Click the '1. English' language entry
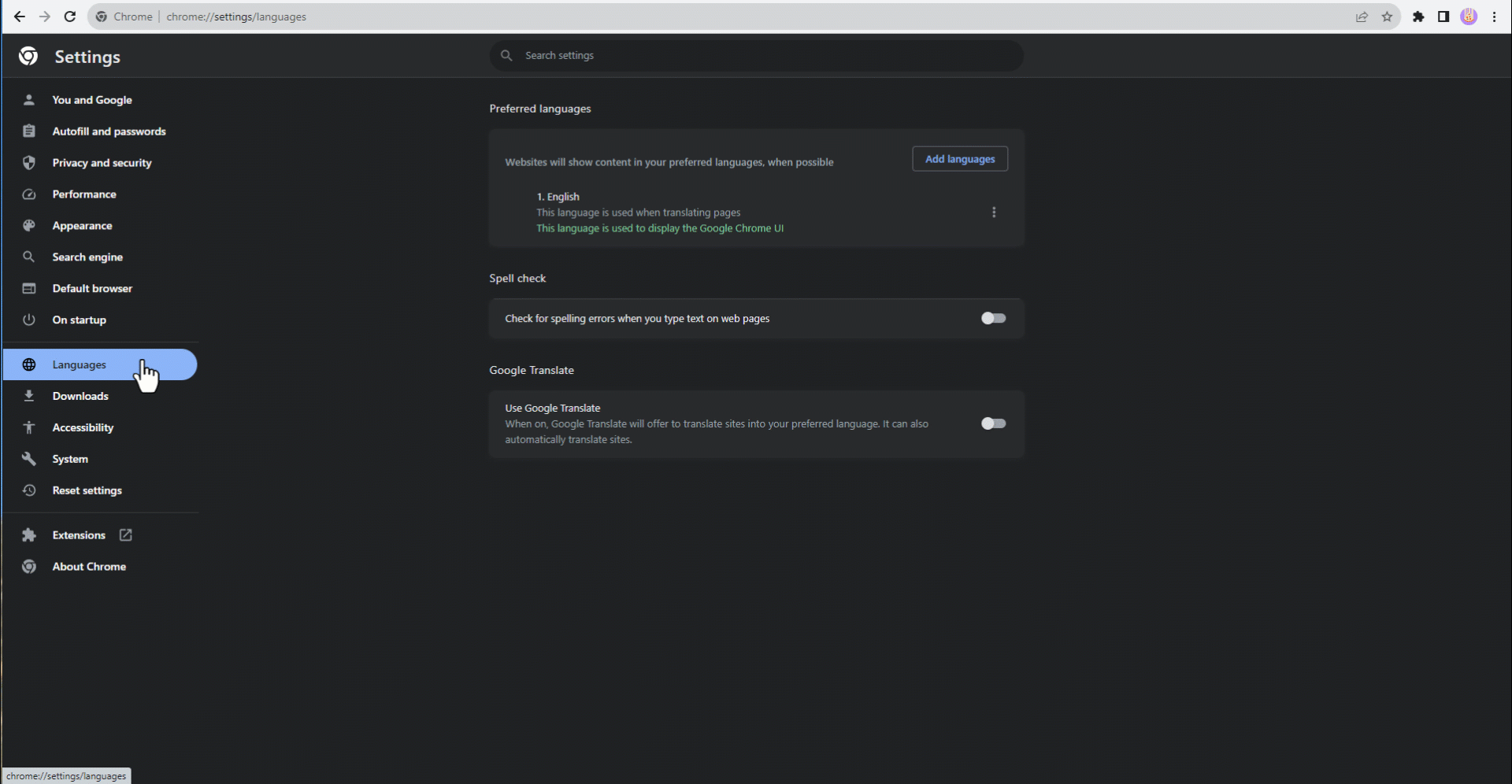Image resolution: width=1512 pixels, height=784 pixels. (558, 197)
